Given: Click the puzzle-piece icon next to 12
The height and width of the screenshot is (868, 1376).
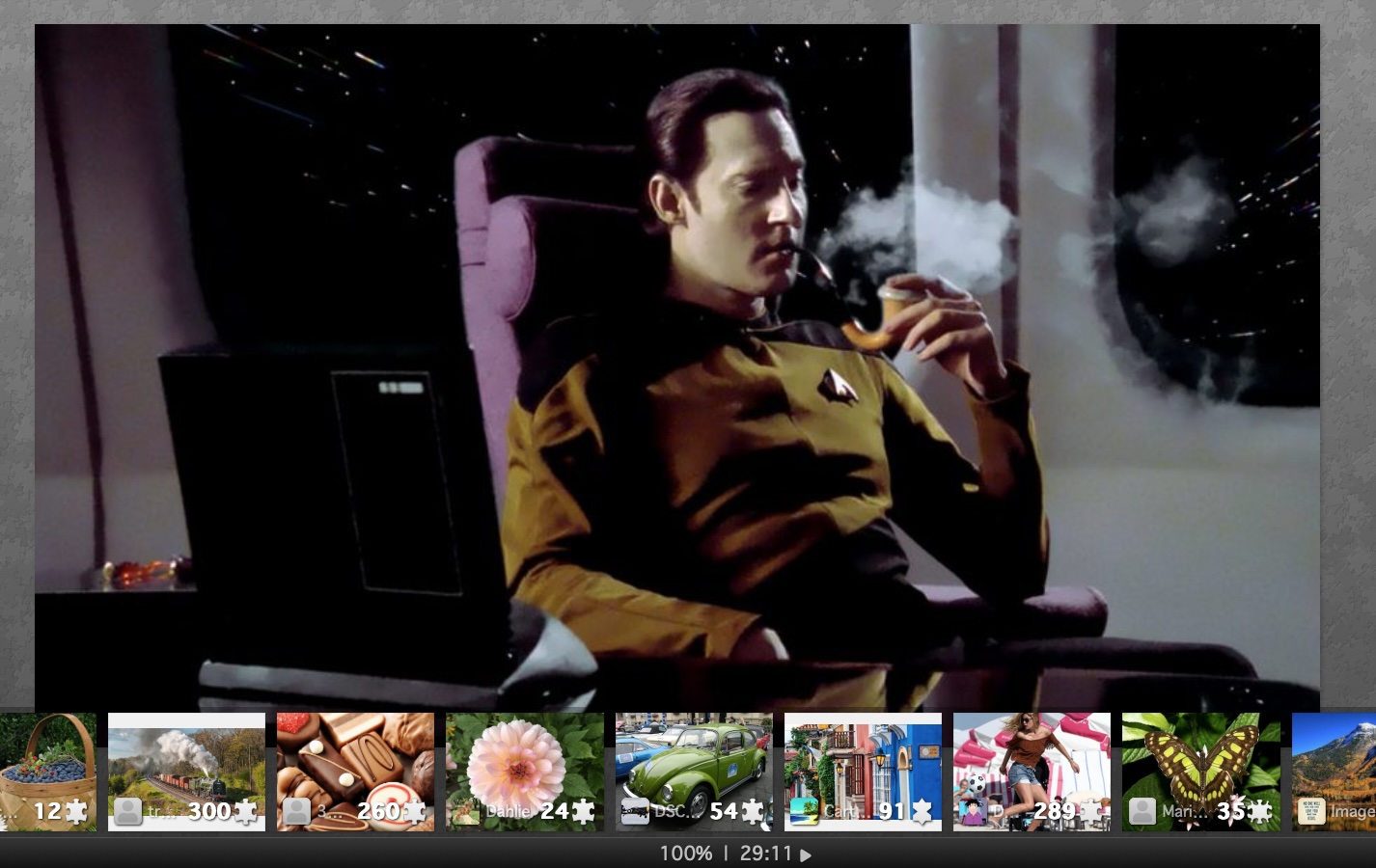Looking at the screenshot, I should coord(76,812).
